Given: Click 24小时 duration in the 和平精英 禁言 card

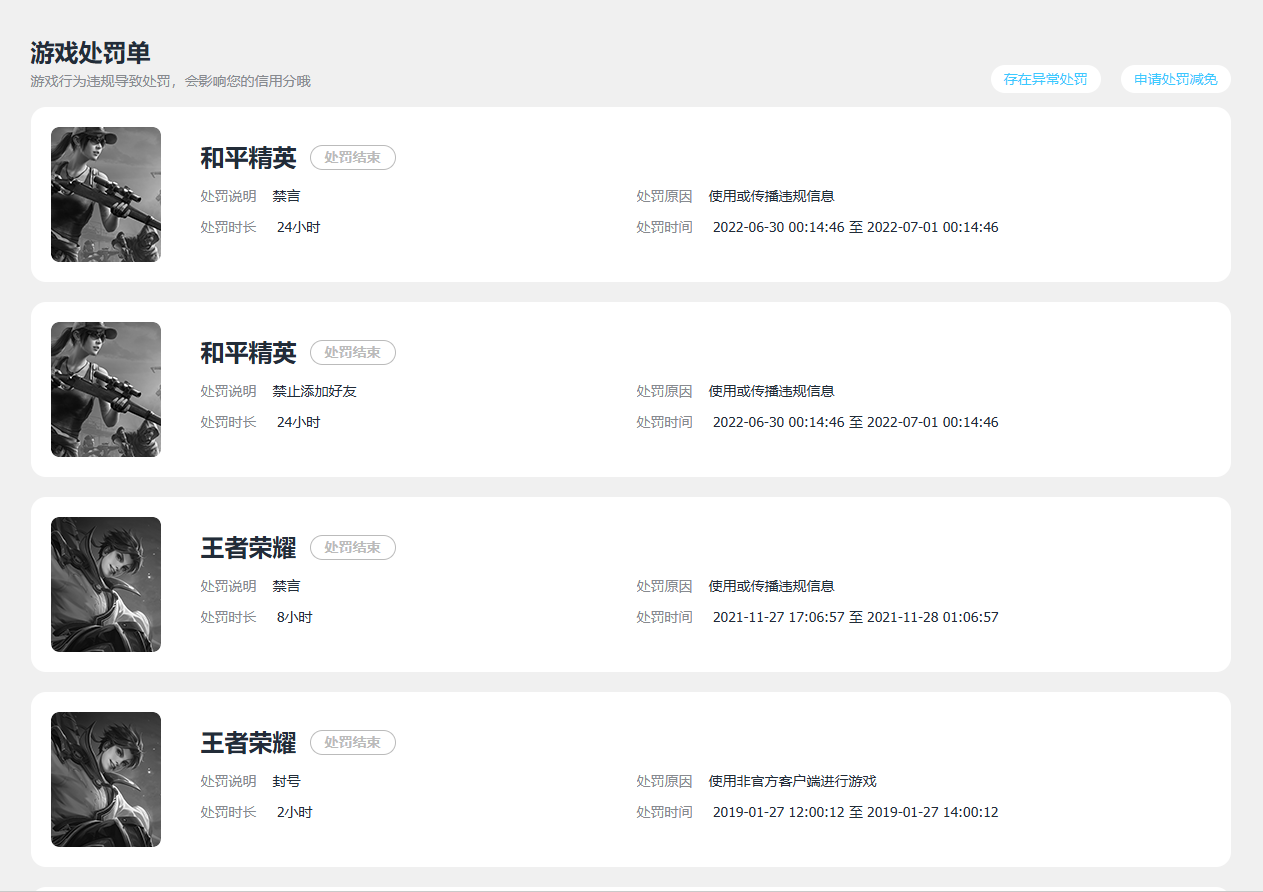Looking at the screenshot, I should pos(299,227).
